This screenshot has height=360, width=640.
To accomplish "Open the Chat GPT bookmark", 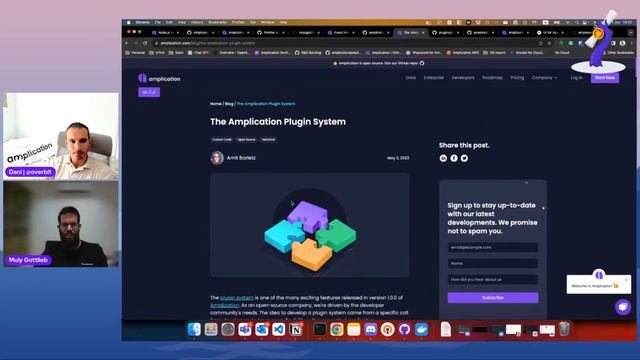I will [x=198, y=53].
